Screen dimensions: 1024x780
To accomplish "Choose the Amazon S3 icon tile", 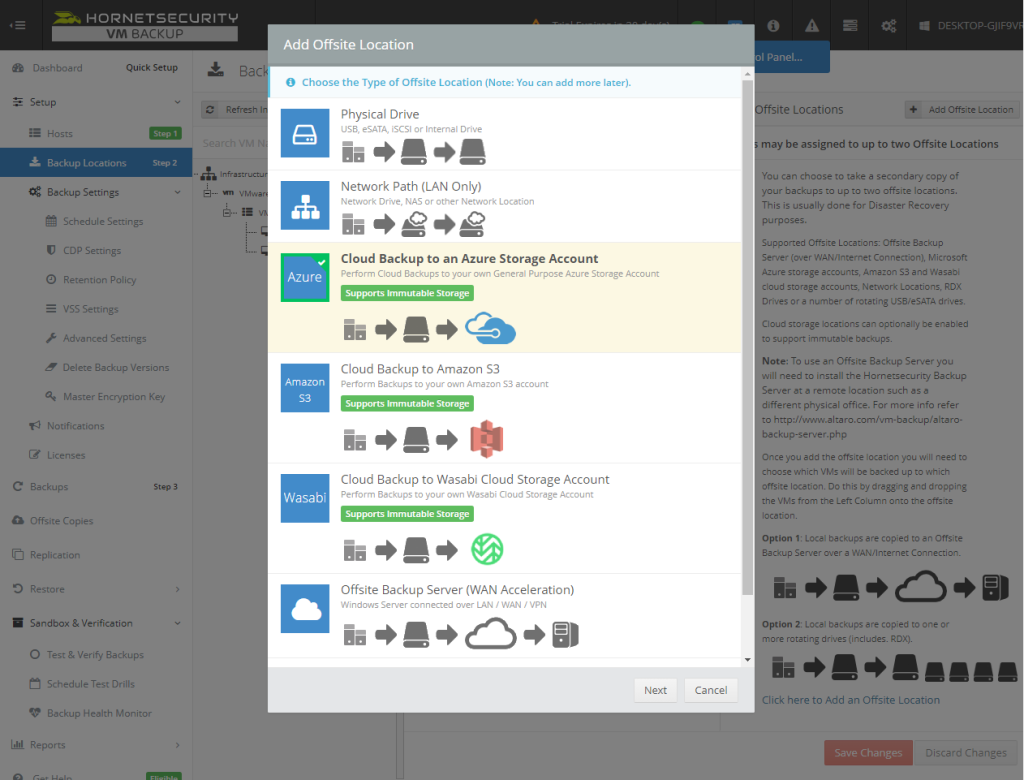I will point(305,388).
